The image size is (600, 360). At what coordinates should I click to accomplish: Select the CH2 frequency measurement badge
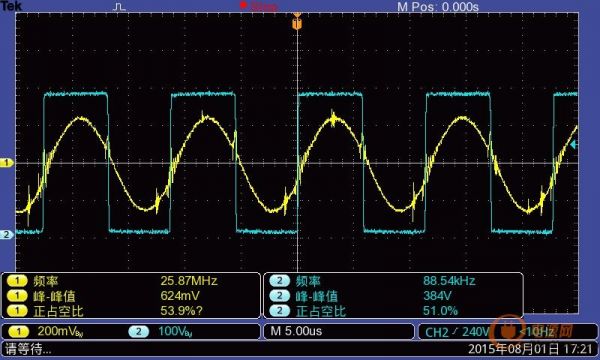point(280,281)
